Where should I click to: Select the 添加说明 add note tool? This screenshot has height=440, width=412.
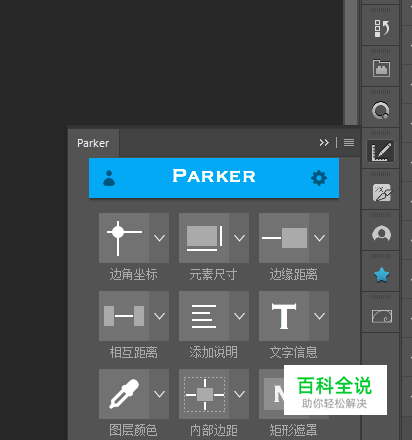(204, 316)
